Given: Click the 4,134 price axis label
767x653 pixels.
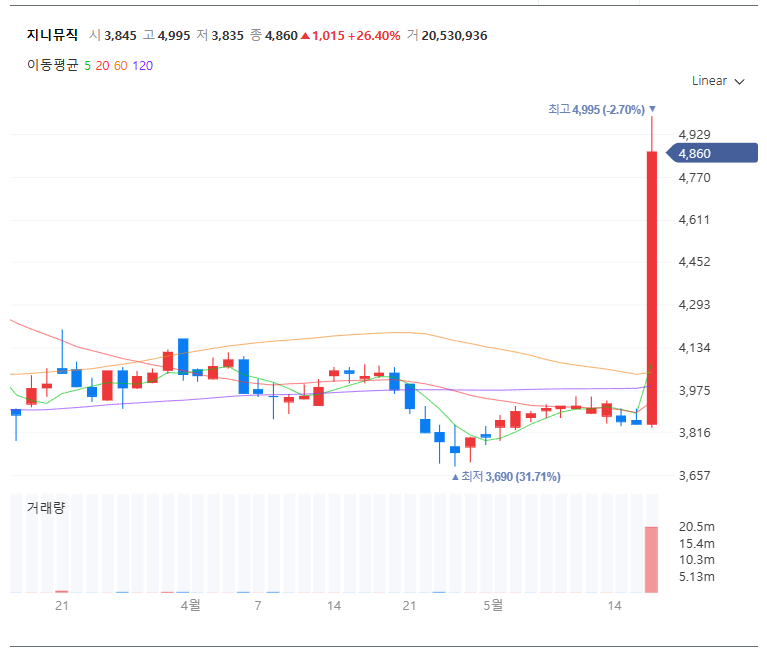Looking at the screenshot, I should (694, 348).
